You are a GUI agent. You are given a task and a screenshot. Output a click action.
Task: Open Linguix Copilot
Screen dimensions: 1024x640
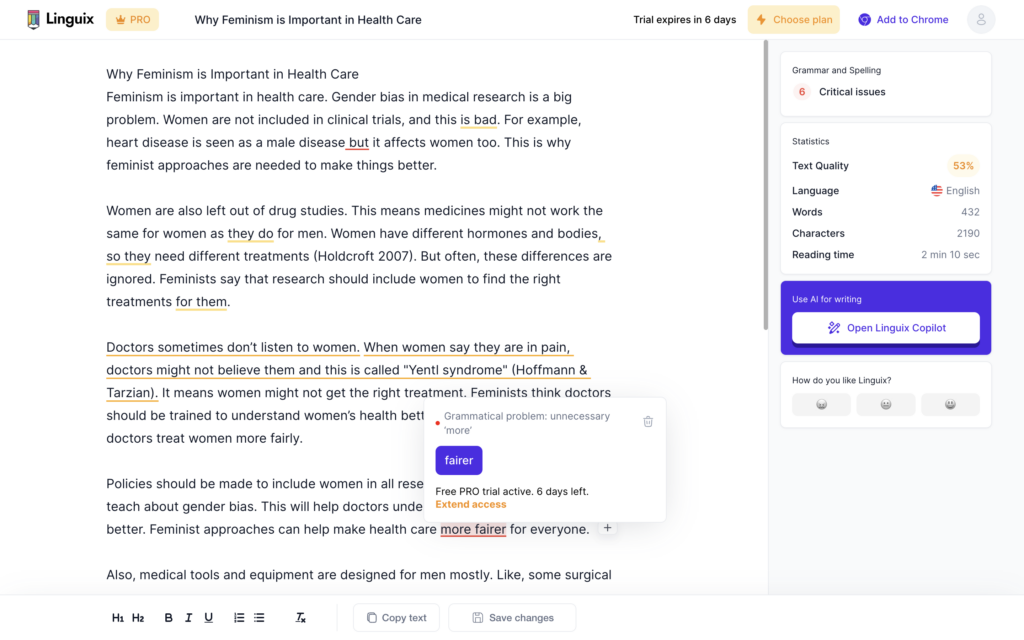pos(885,327)
